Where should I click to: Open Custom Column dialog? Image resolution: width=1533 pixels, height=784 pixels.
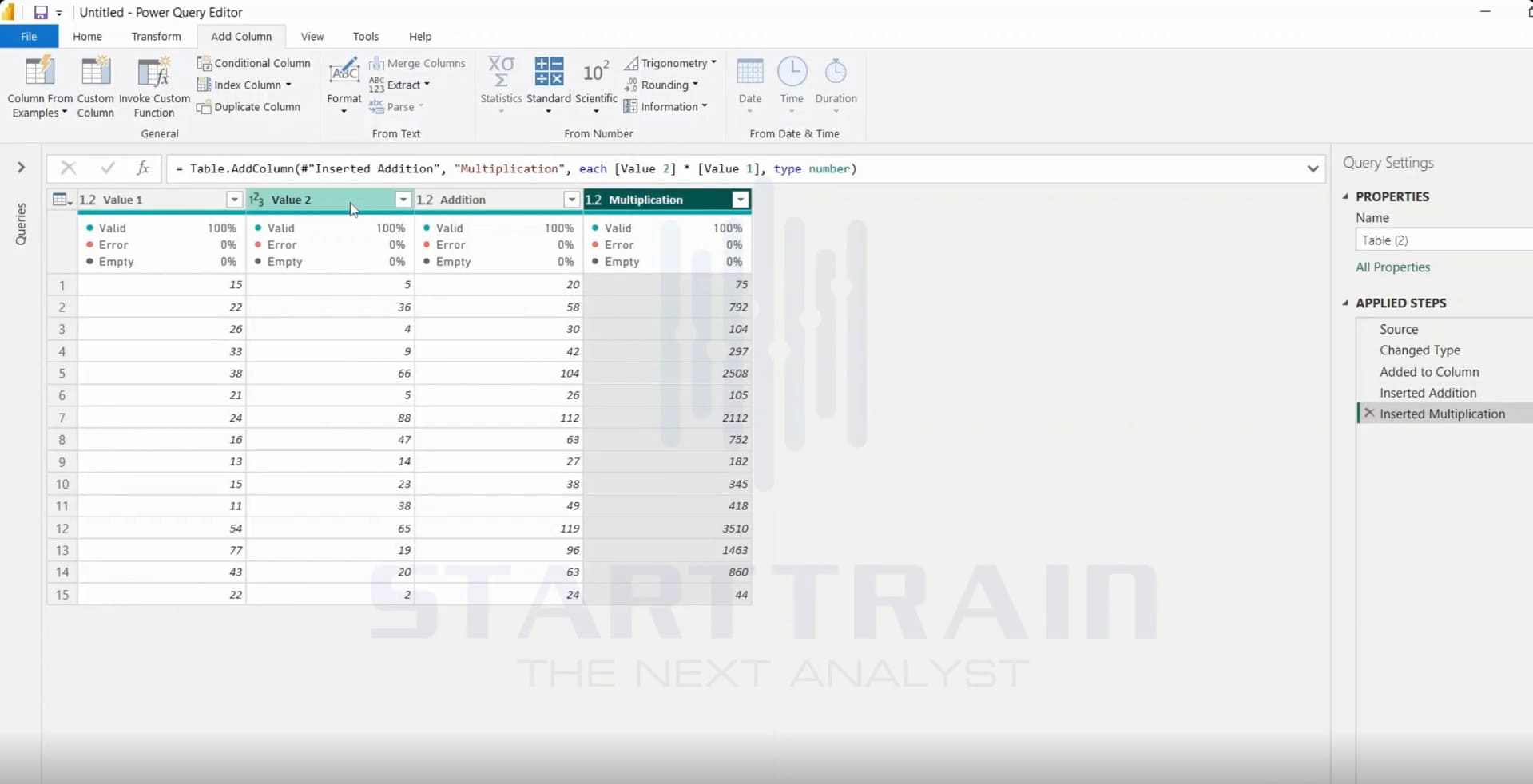click(x=95, y=86)
